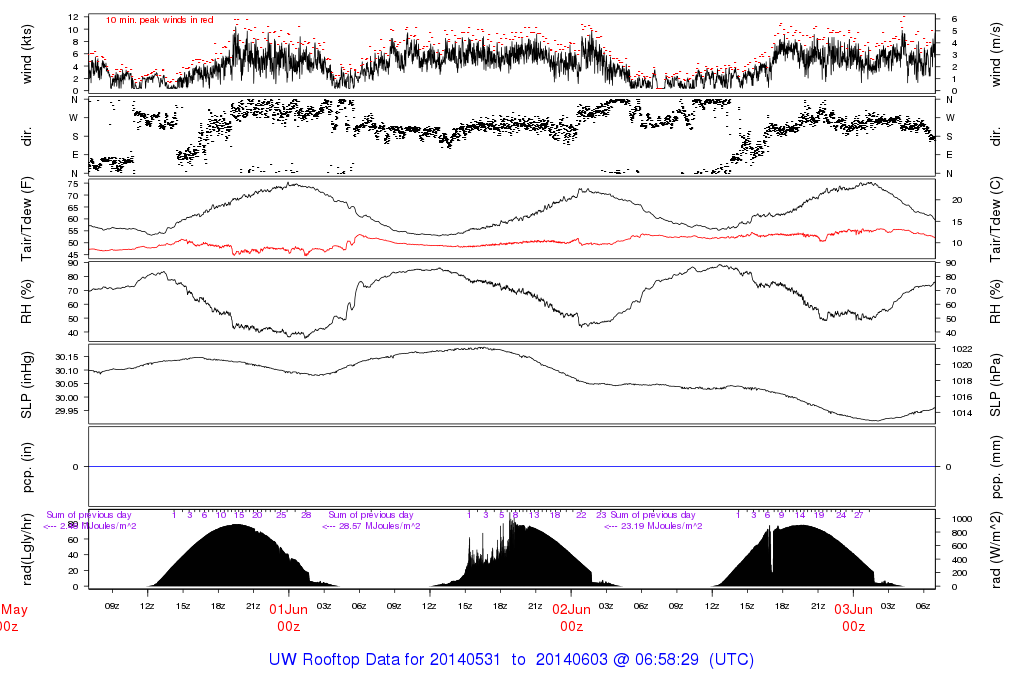Image resolution: width=1024 pixels, height=700 pixels.
Task: Click the "03Jun 00z" date label
Action: pos(854,618)
